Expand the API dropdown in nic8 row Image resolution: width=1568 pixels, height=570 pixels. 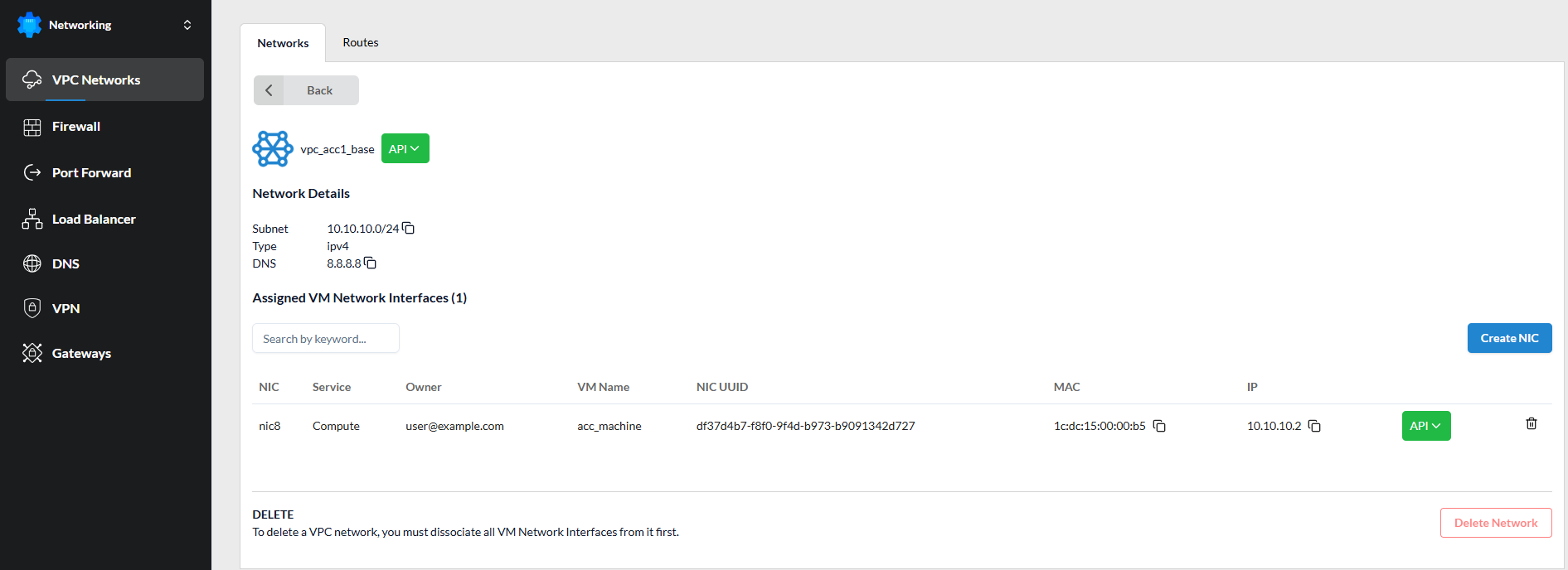pos(1425,426)
